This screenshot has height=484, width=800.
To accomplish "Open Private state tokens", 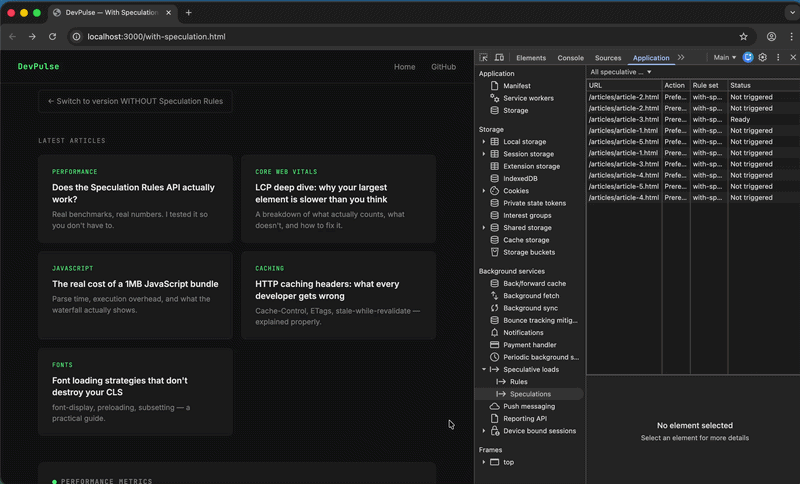I will coord(534,203).
